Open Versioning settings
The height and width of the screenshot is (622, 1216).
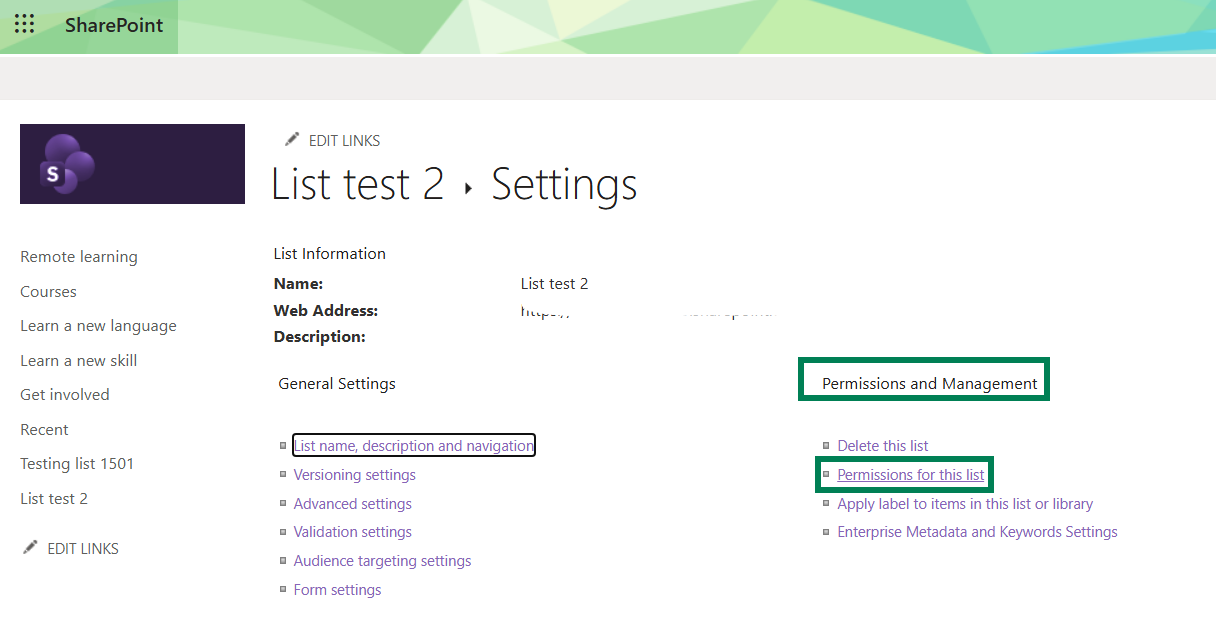coord(354,474)
